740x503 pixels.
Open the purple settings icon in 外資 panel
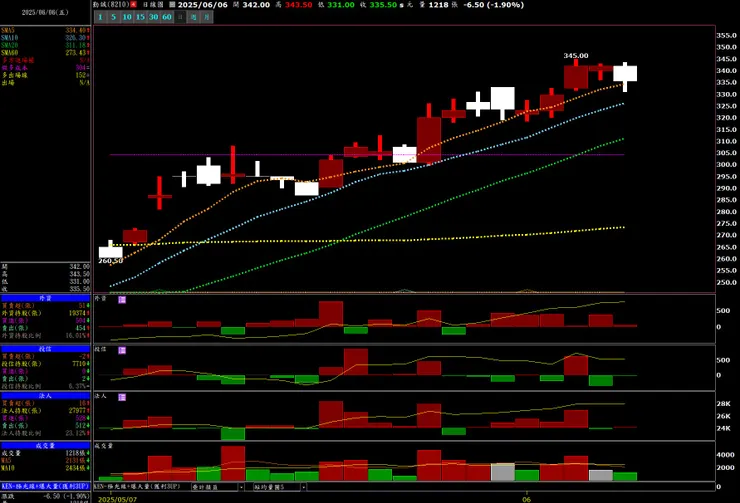click(x=122, y=300)
